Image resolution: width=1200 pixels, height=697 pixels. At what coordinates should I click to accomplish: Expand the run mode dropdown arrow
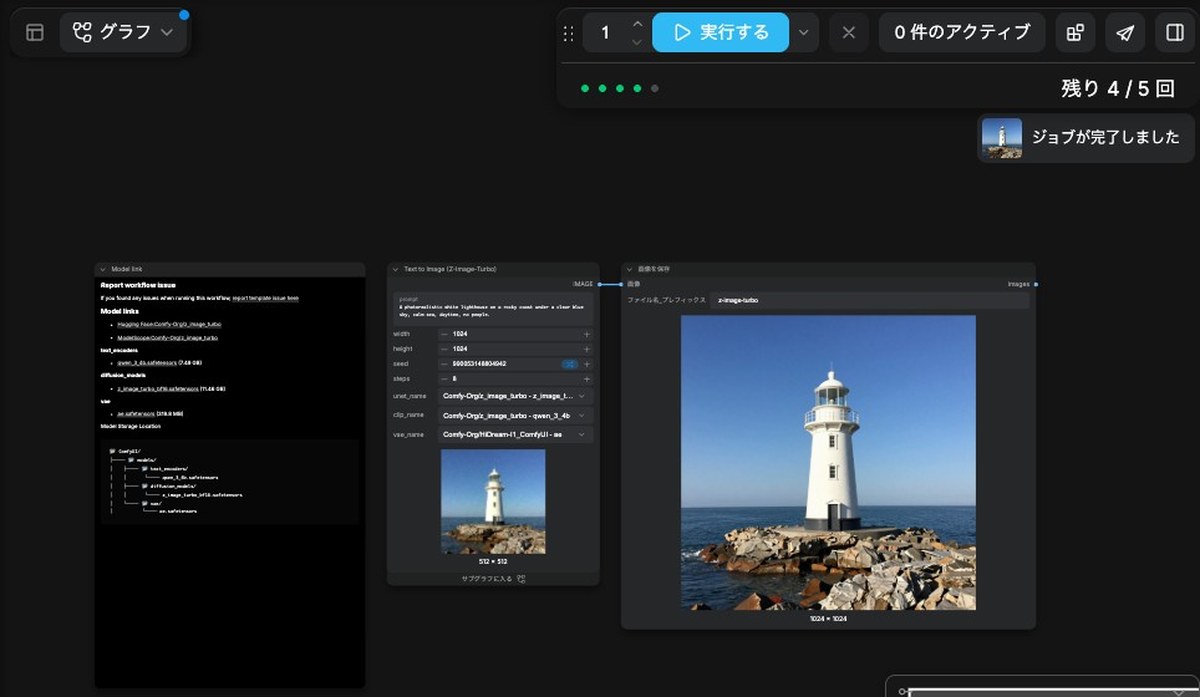803,33
